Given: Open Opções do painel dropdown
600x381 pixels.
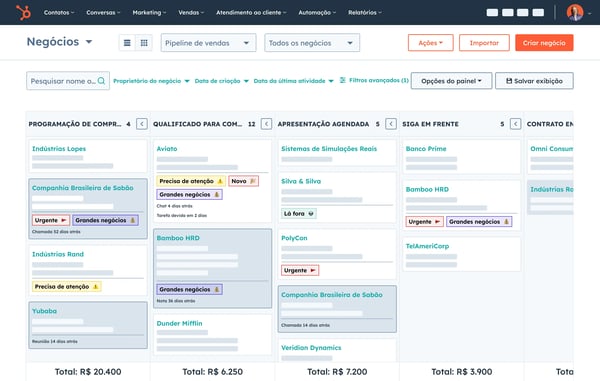Looking at the screenshot, I should (452, 81).
